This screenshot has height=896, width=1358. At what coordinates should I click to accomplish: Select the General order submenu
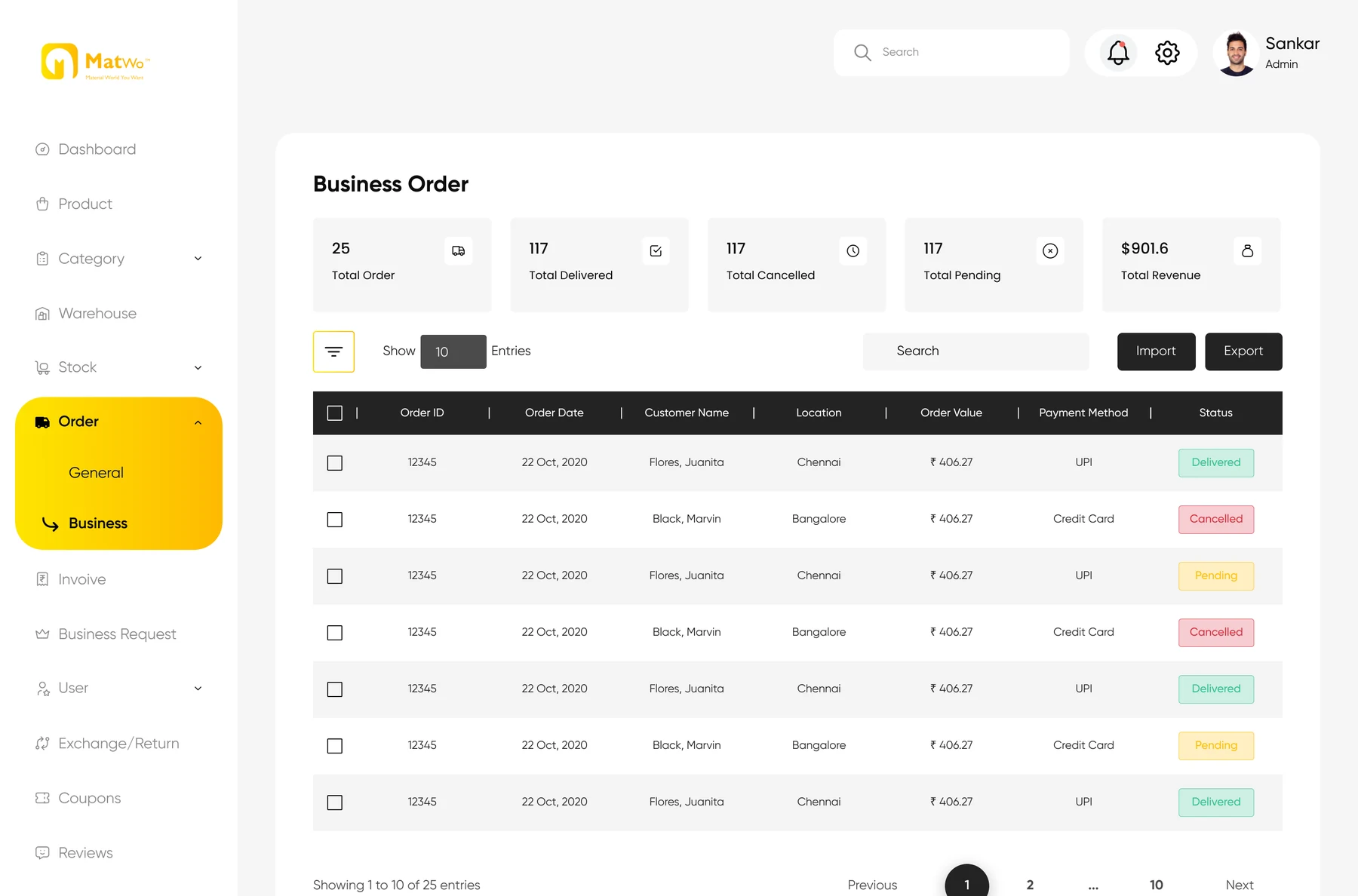point(96,473)
